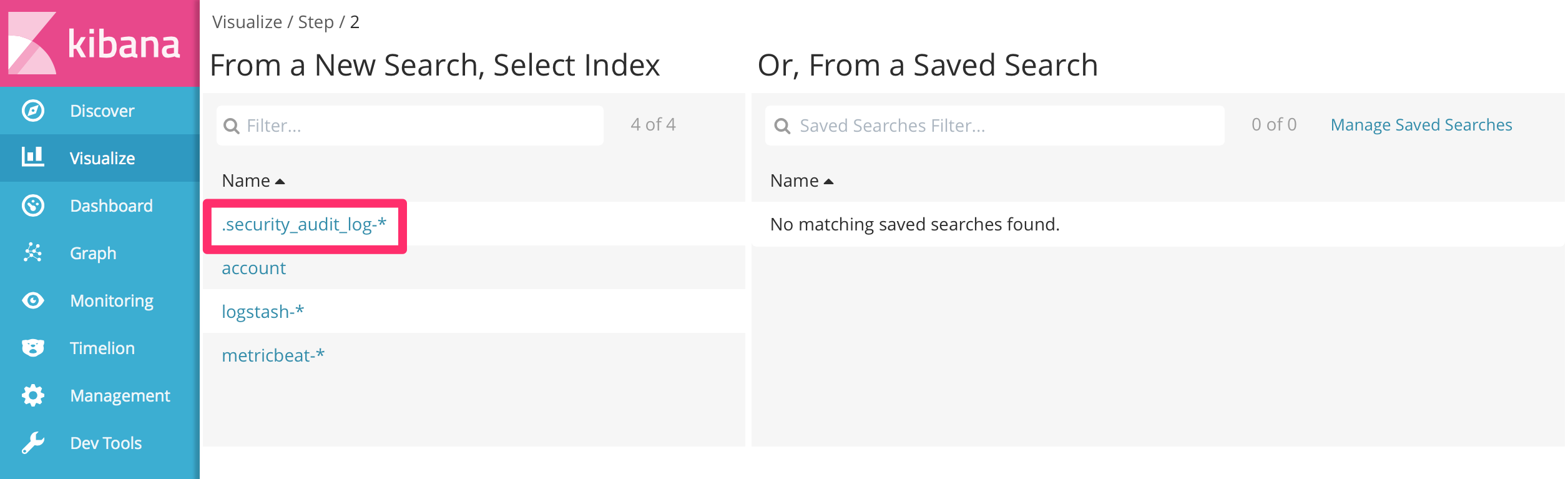Focus the index Filter input field
Image resolution: width=1568 pixels, height=479 pixels.
point(418,126)
